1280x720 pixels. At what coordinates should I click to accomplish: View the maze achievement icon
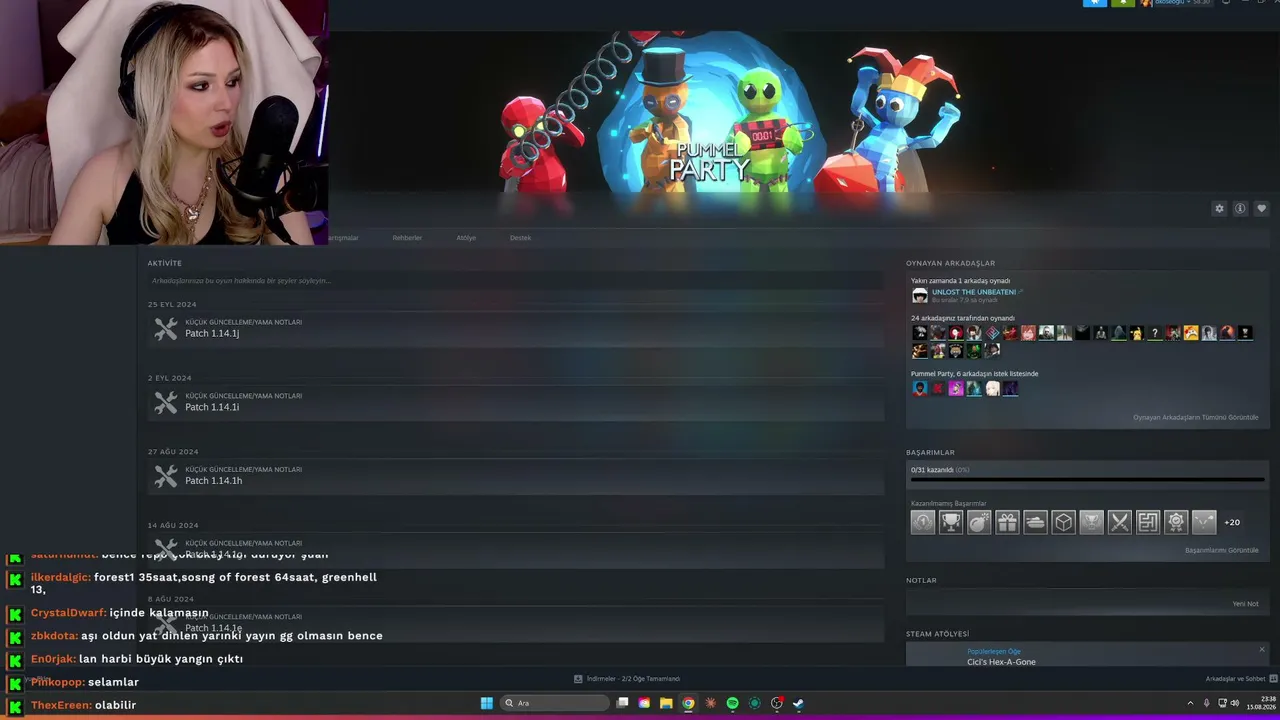[1147, 522]
